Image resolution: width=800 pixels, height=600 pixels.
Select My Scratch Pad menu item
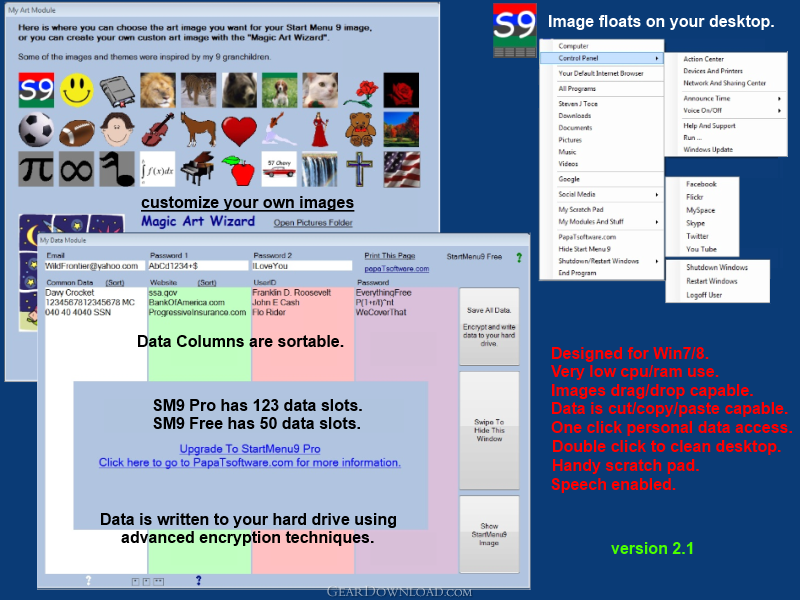[x=581, y=210]
